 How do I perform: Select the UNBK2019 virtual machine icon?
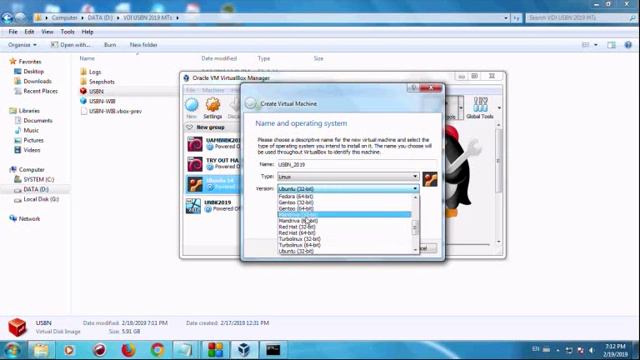tap(193, 206)
